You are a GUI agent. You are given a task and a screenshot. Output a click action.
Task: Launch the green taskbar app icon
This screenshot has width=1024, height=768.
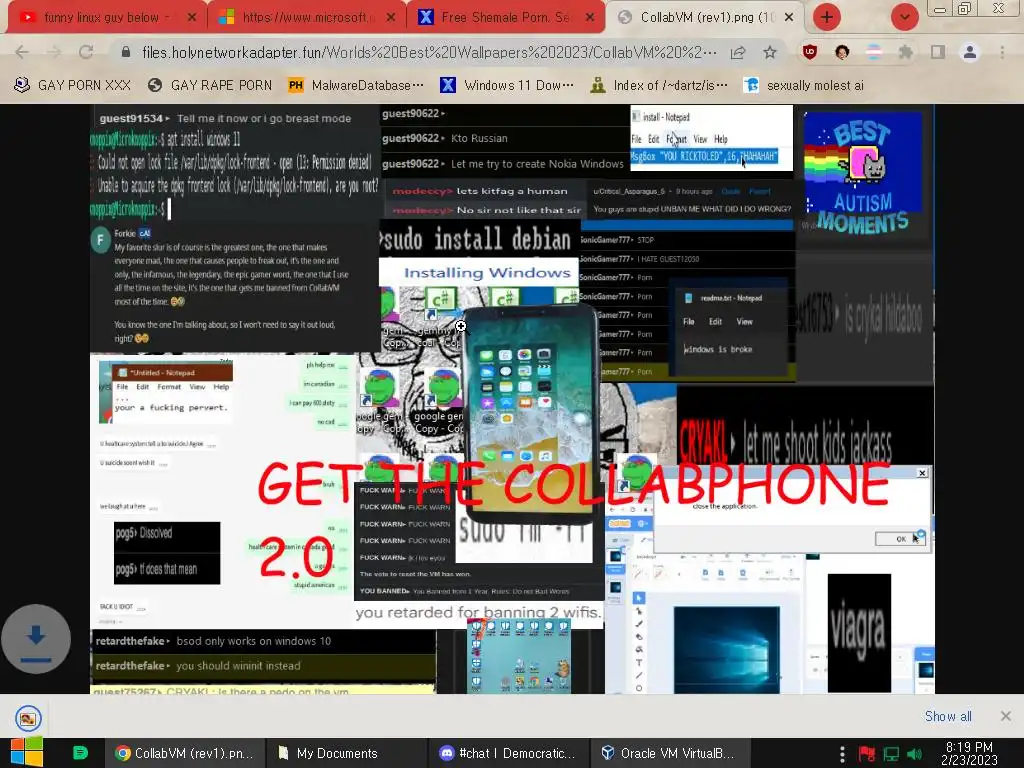click(x=80, y=753)
